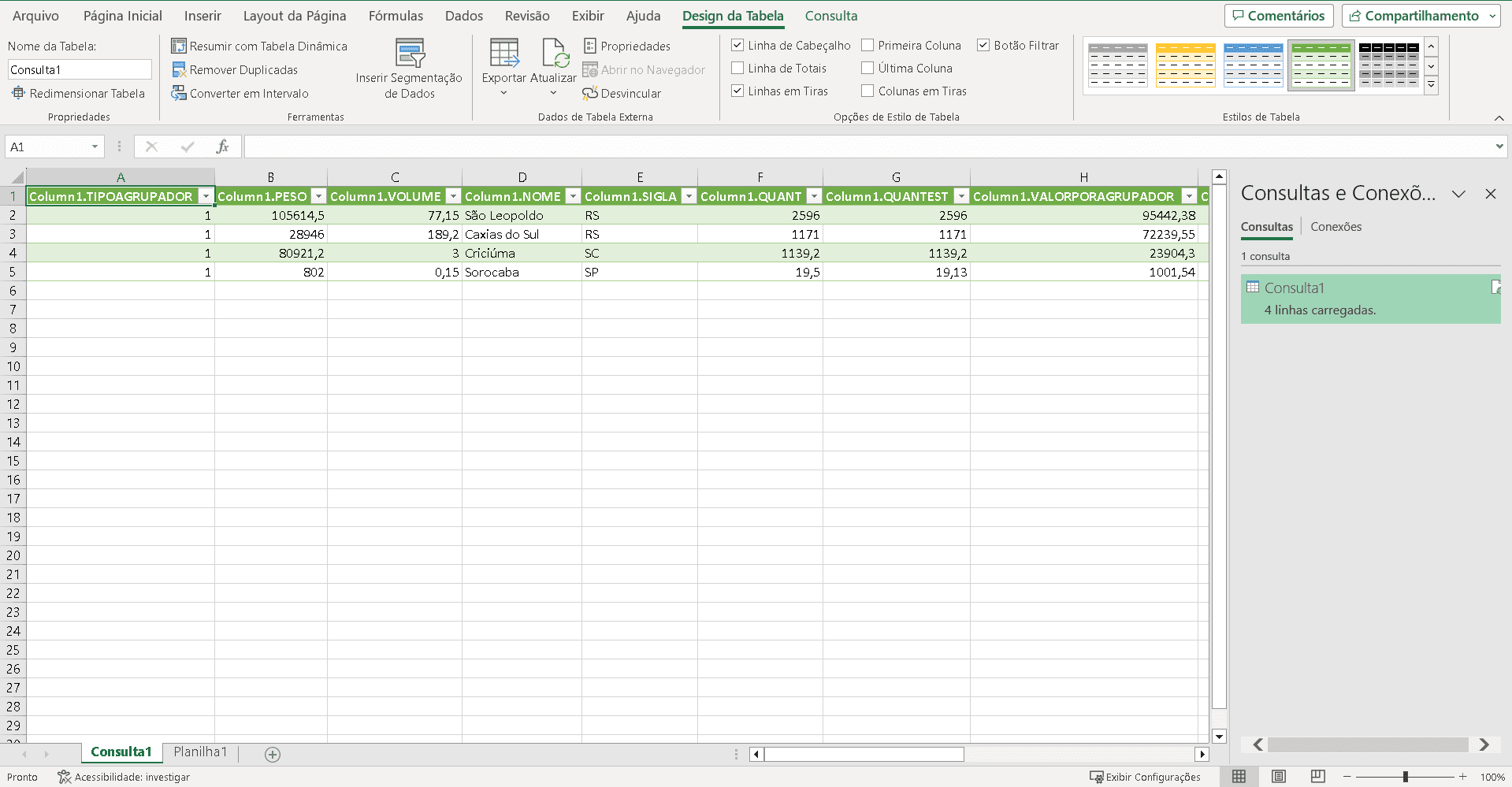Switch to Page Layout view in status bar
This screenshot has height=787, width=1512.
pos(1279,777)
